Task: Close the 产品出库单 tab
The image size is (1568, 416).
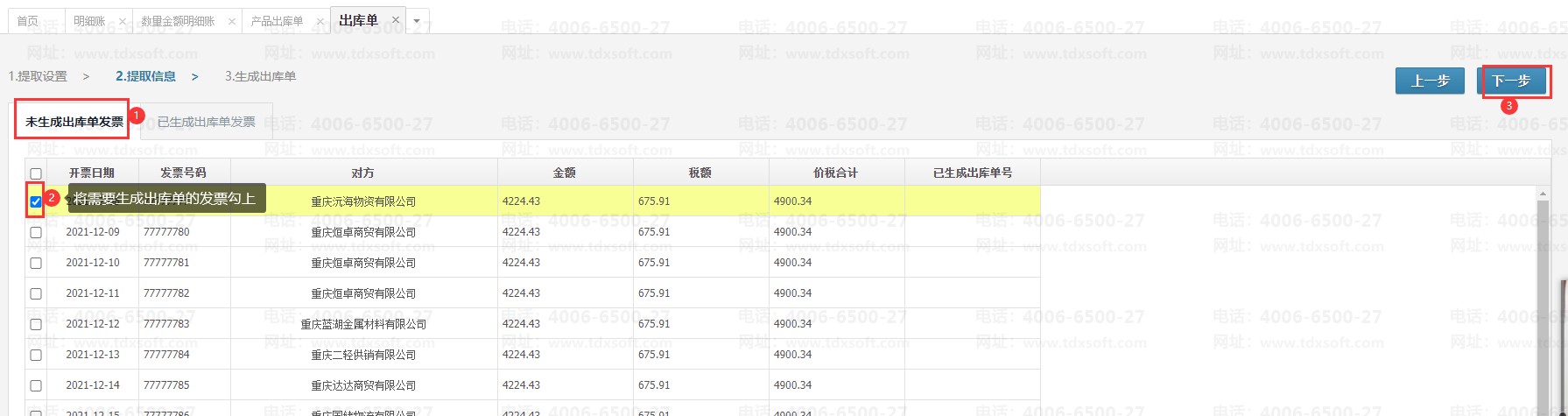Action: 320,21
